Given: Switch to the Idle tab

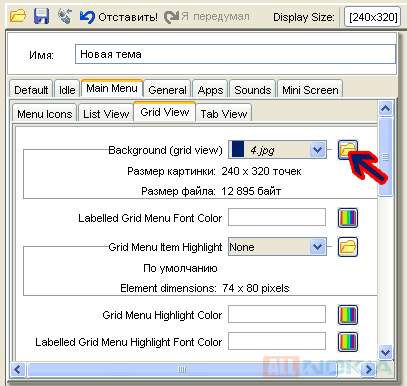Looking at the screenshot, I should (67, 89).
